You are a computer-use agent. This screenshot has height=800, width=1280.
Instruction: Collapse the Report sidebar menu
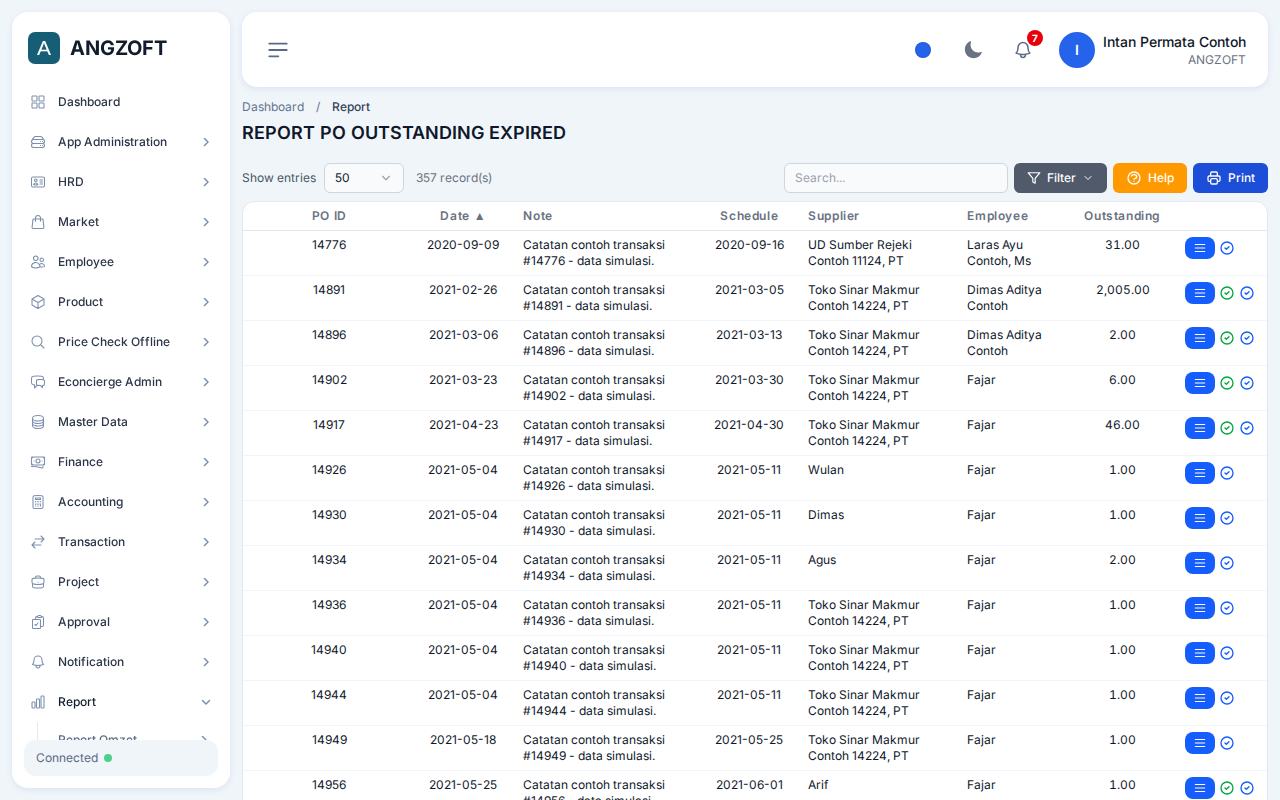pyautogui.click(x=121, y=702)
